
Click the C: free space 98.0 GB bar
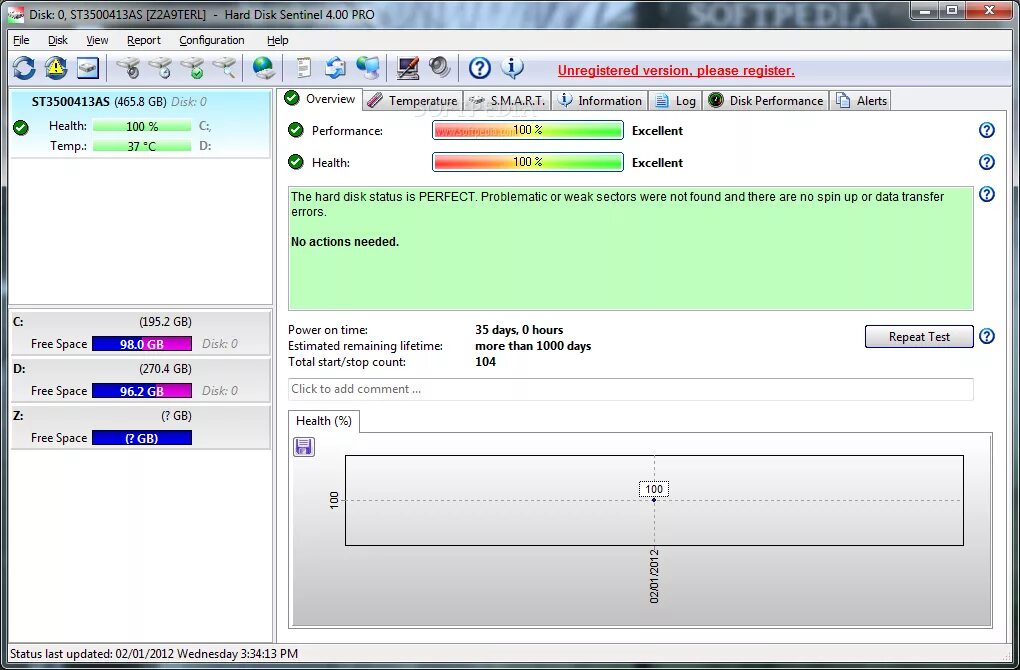142,343
